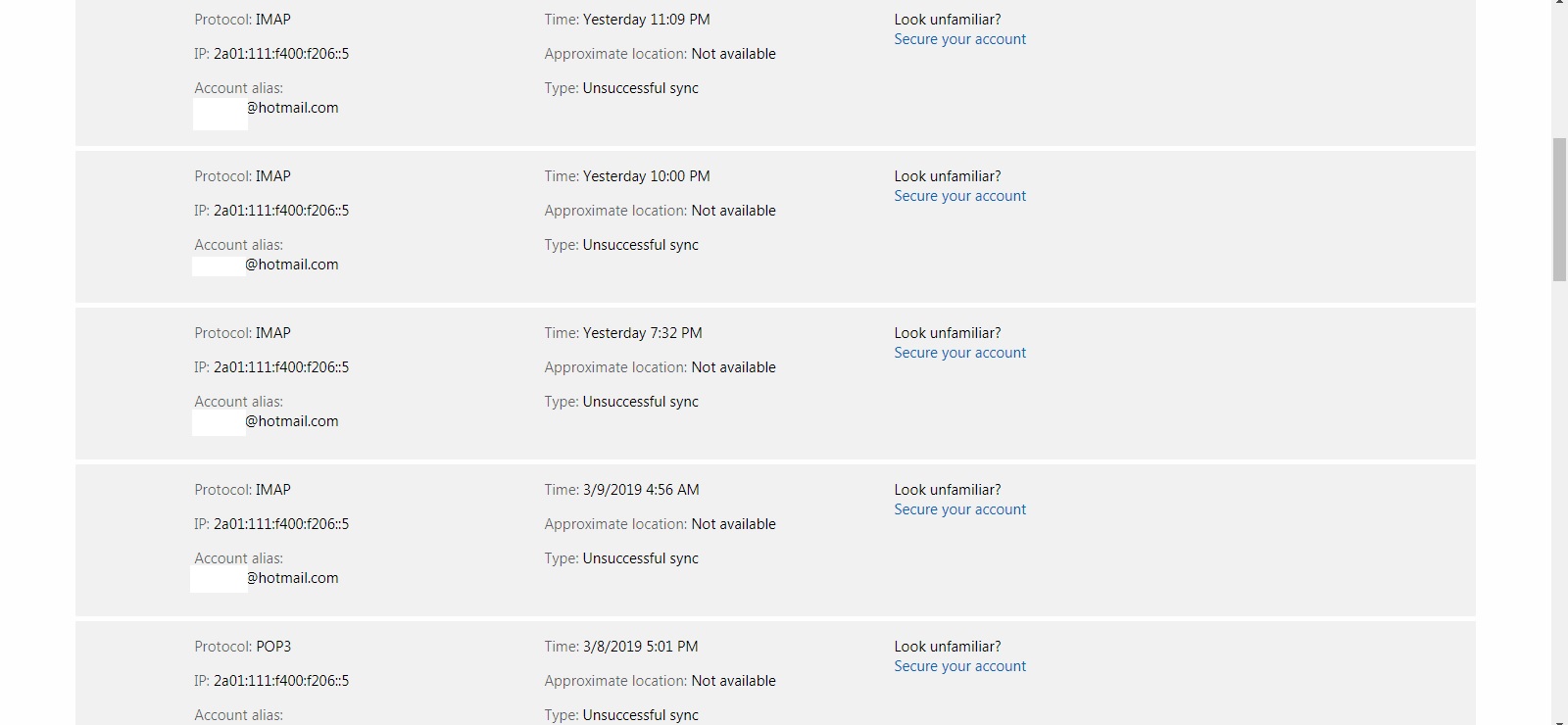Click Protocol IMAP label in 10:00 PM entry
1568x725 pixels.
(243, 176)
